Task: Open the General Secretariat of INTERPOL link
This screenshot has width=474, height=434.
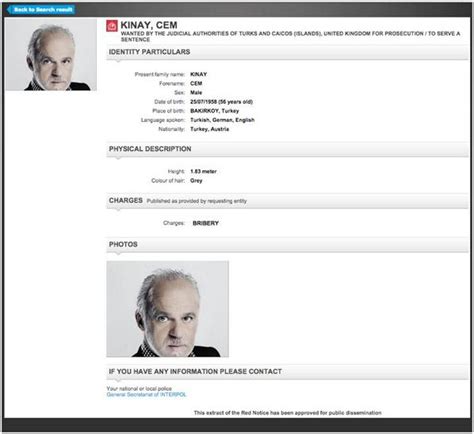Action: pyautogui.click(x=146, y=395)
